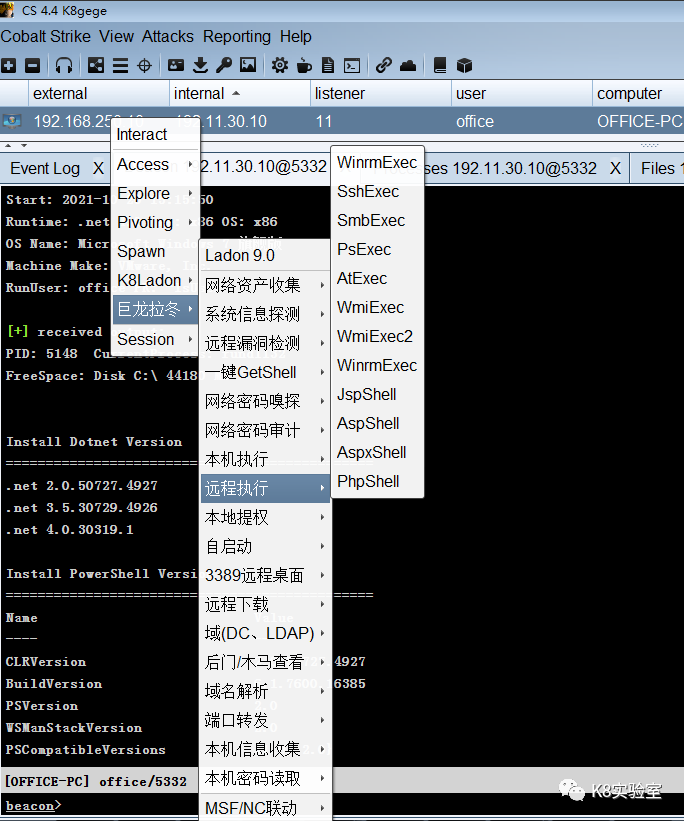Open Help via the book icon
The image size is (684, 821).
point(440,65)
